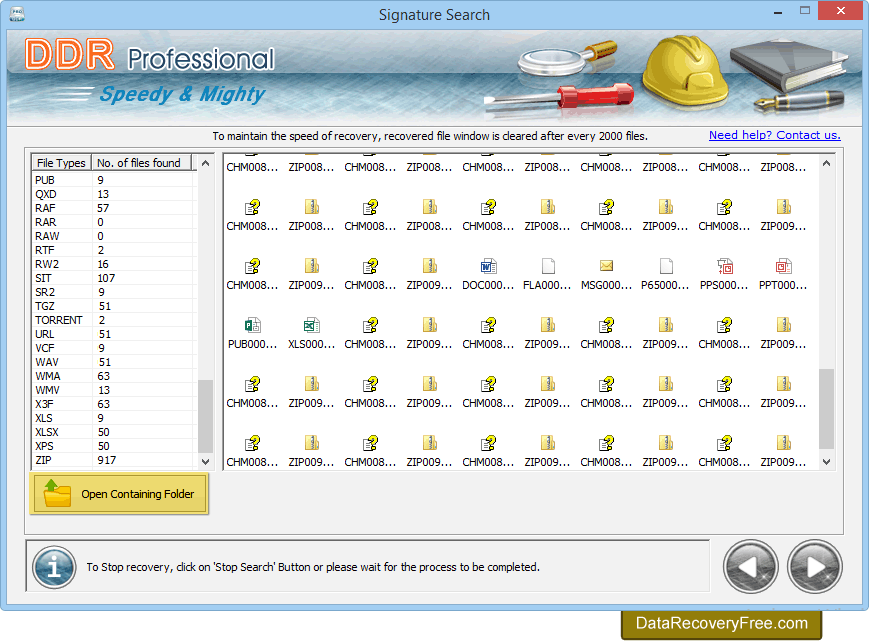
Task: Select the RAF row with 57 files
Action: pos(114,208)
